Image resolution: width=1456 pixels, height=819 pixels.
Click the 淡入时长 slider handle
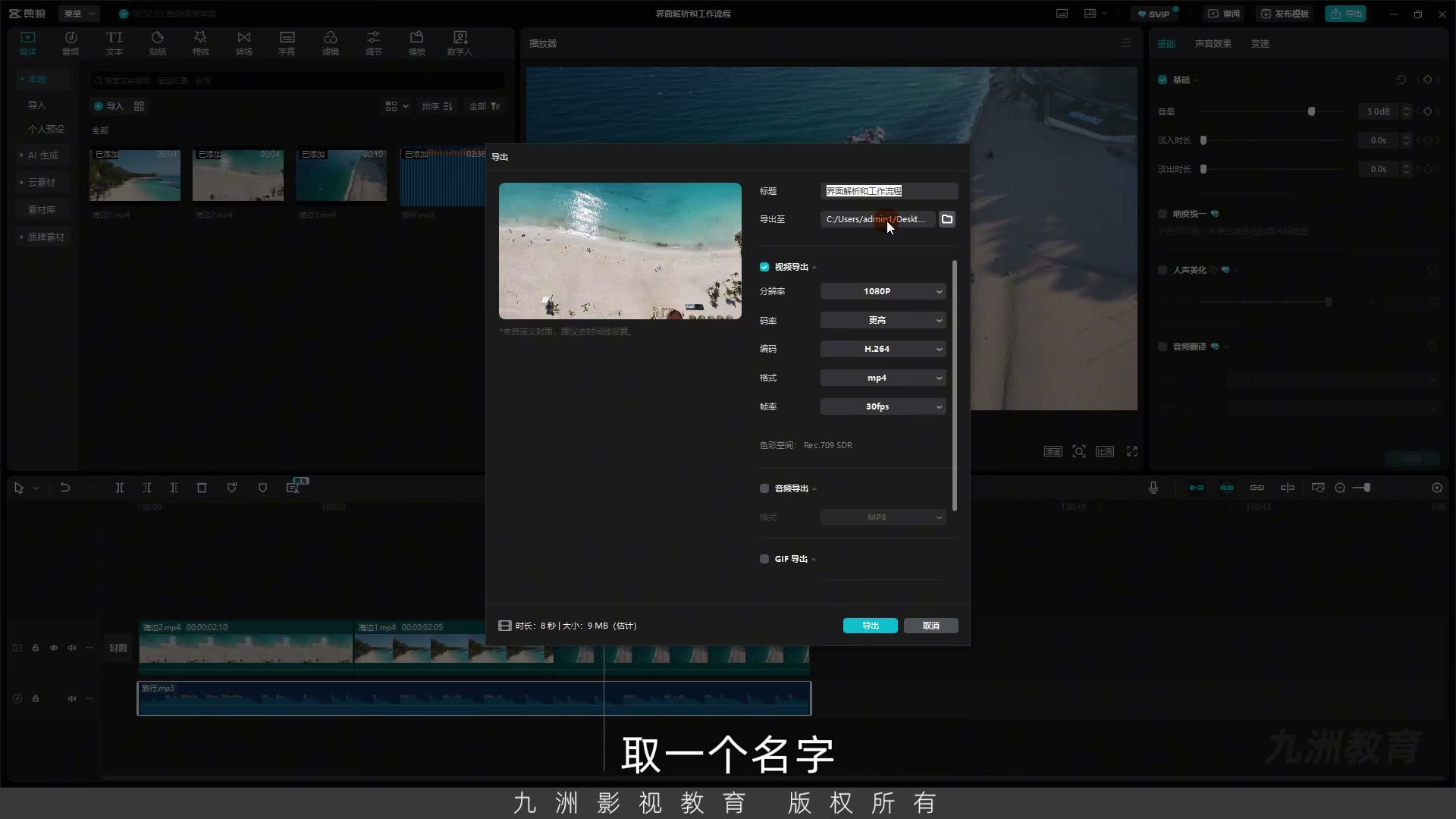click(1203, 140)
